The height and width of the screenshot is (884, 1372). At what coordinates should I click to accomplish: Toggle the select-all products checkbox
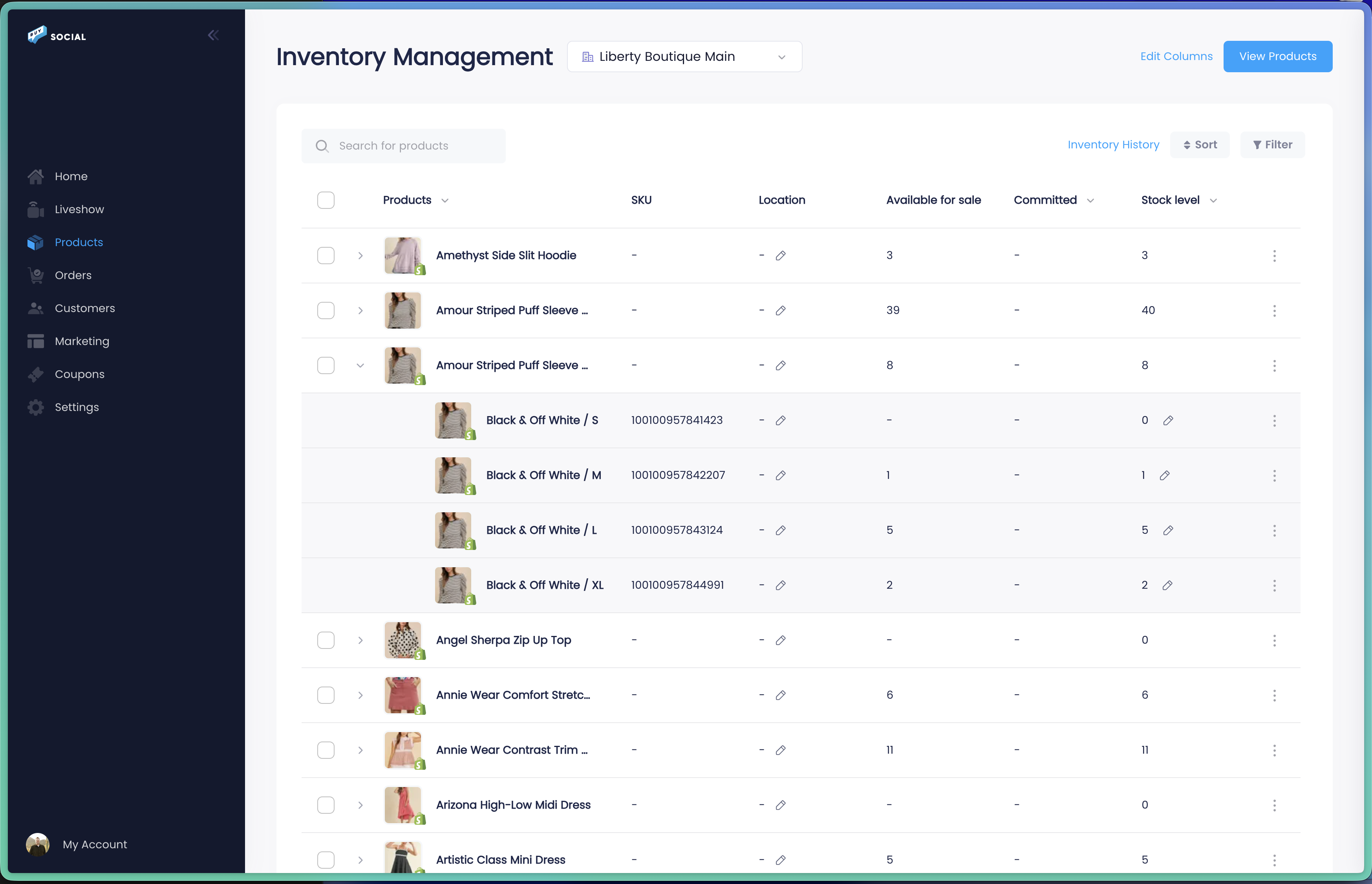(x=326, y=200)
